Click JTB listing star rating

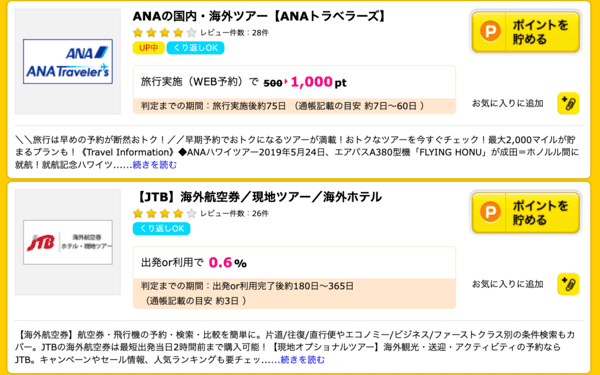pos(165,214)
